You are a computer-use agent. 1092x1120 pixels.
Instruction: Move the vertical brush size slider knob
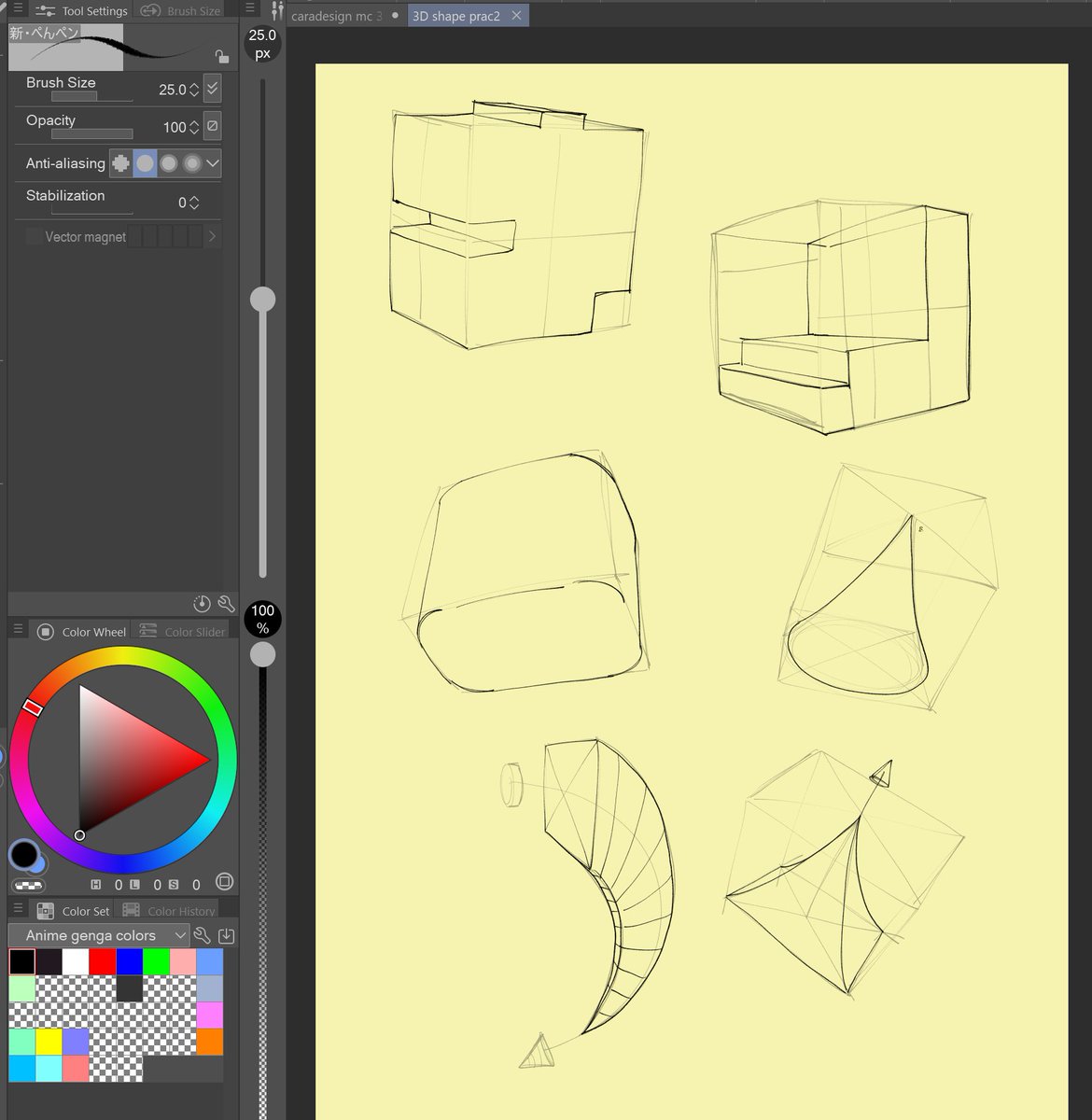pyautogui.click(x=262, y=299)
